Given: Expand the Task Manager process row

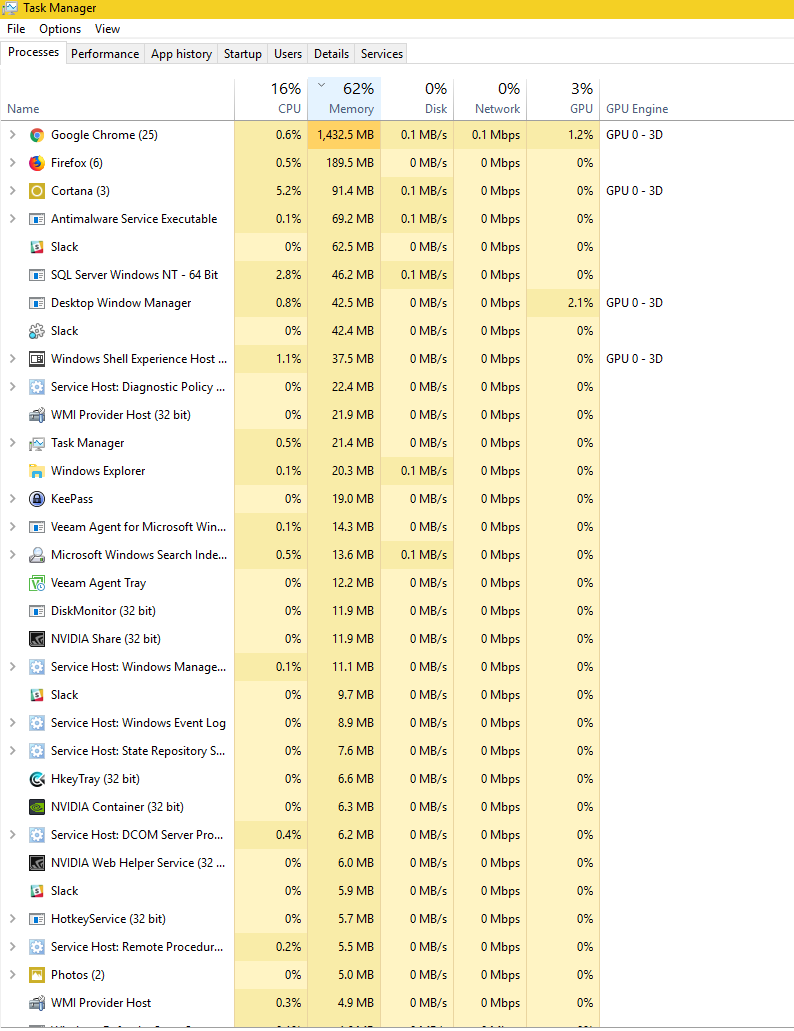Looking at the screenshot, I should tap(12, 443).
